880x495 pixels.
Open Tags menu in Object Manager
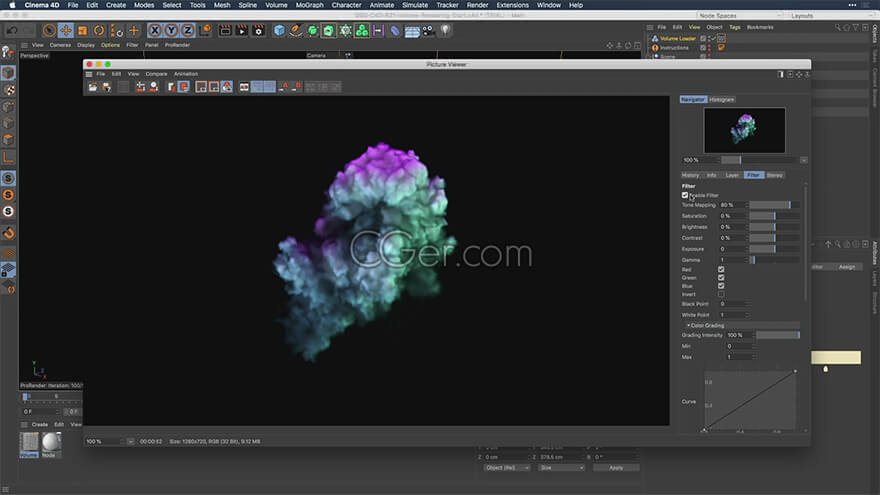pyautogui.click(x=735, y=27)
